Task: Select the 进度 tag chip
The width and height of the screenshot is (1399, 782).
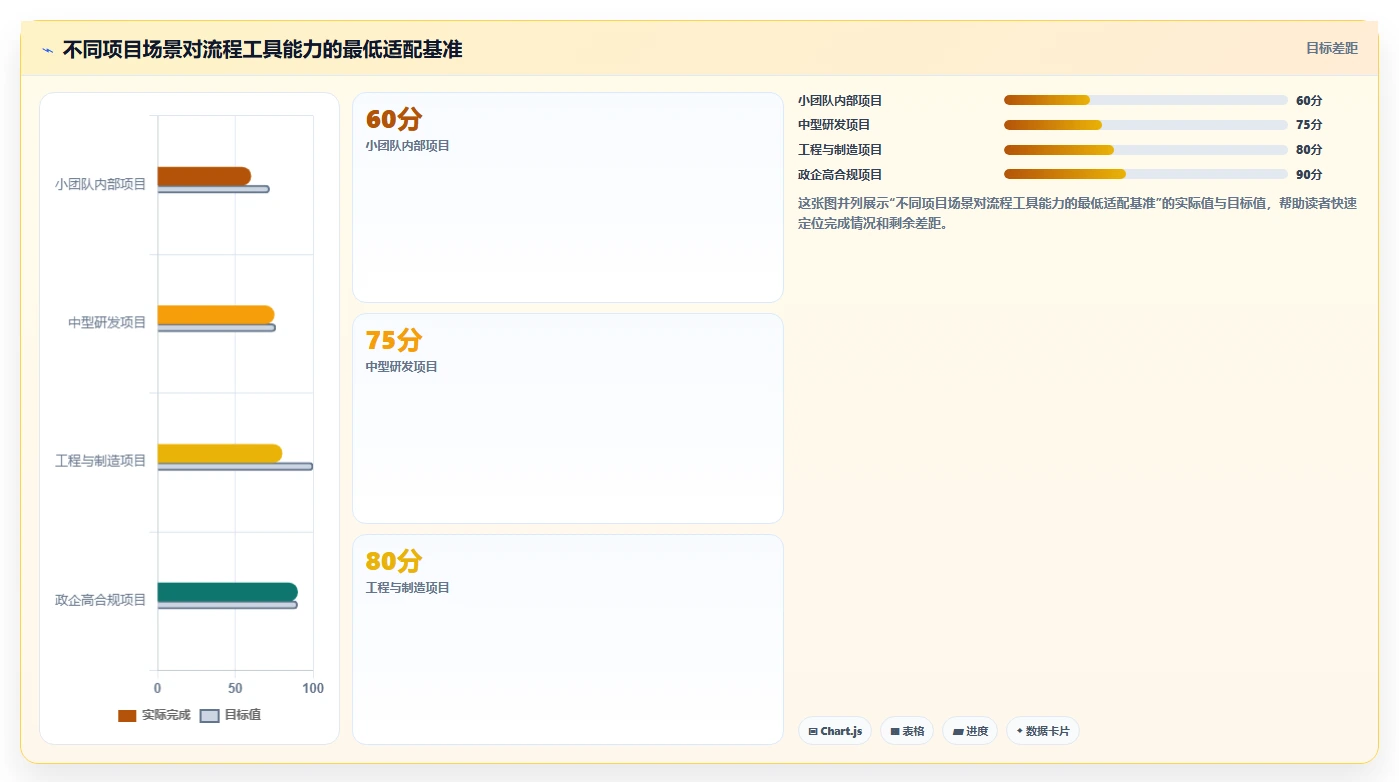Action: coord(970,731)
